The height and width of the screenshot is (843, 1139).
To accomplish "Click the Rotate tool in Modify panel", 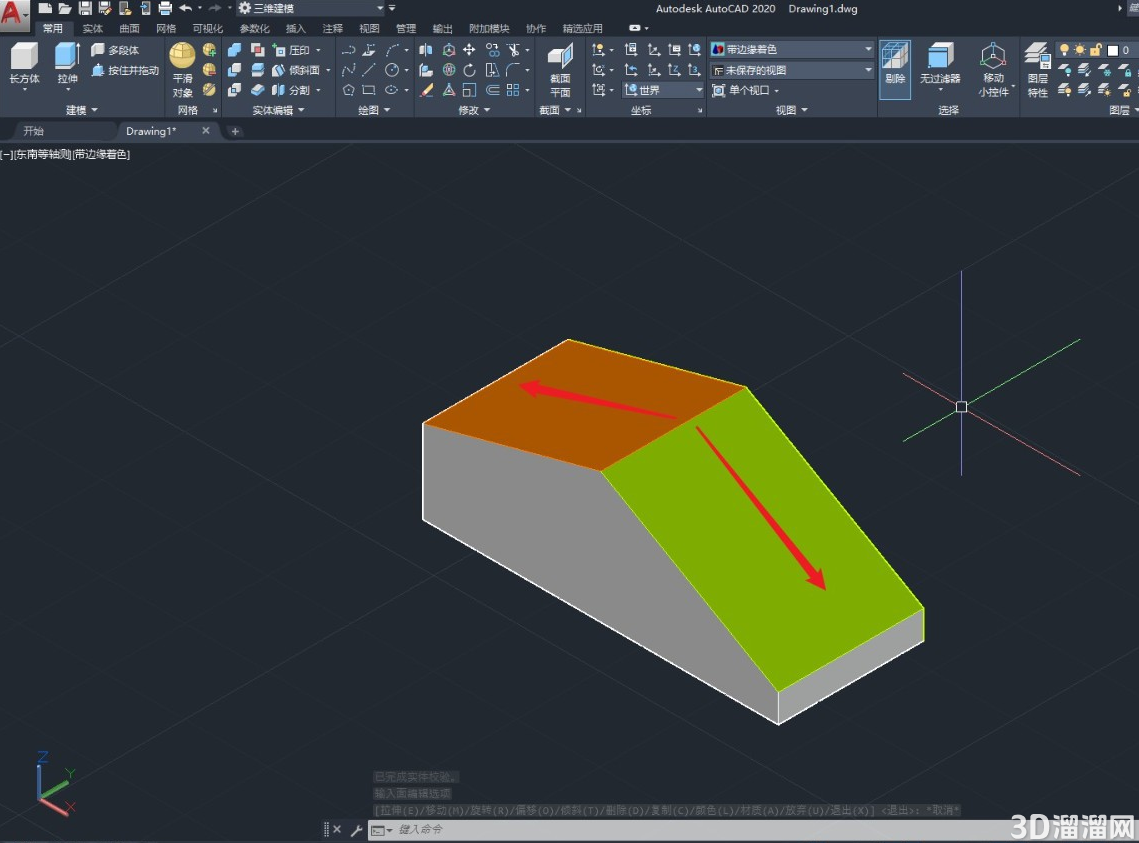I will (x=469, y=70).
